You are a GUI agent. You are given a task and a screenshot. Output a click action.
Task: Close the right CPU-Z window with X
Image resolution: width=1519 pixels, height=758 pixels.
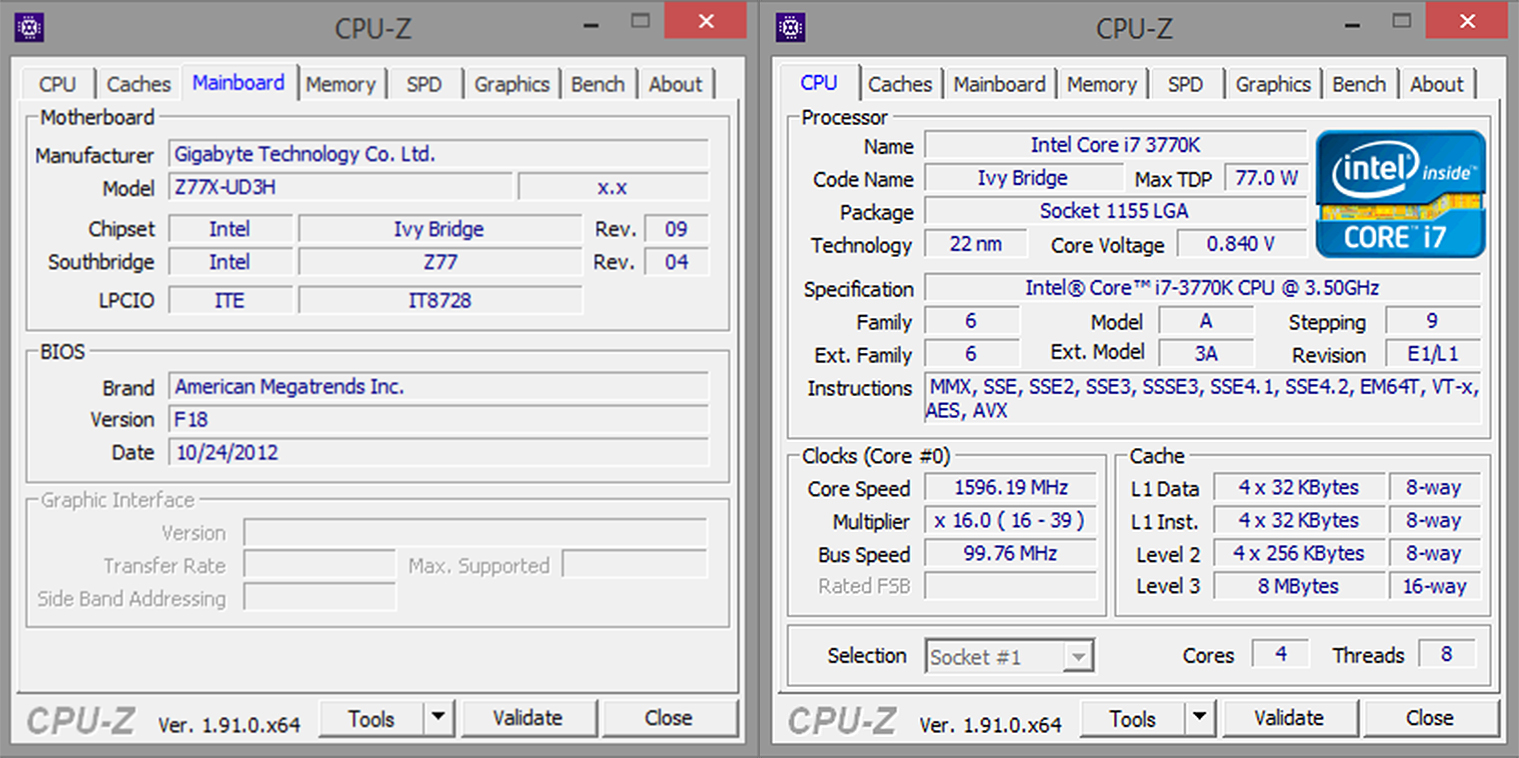pyautogui.click(x=1466, y=20)
